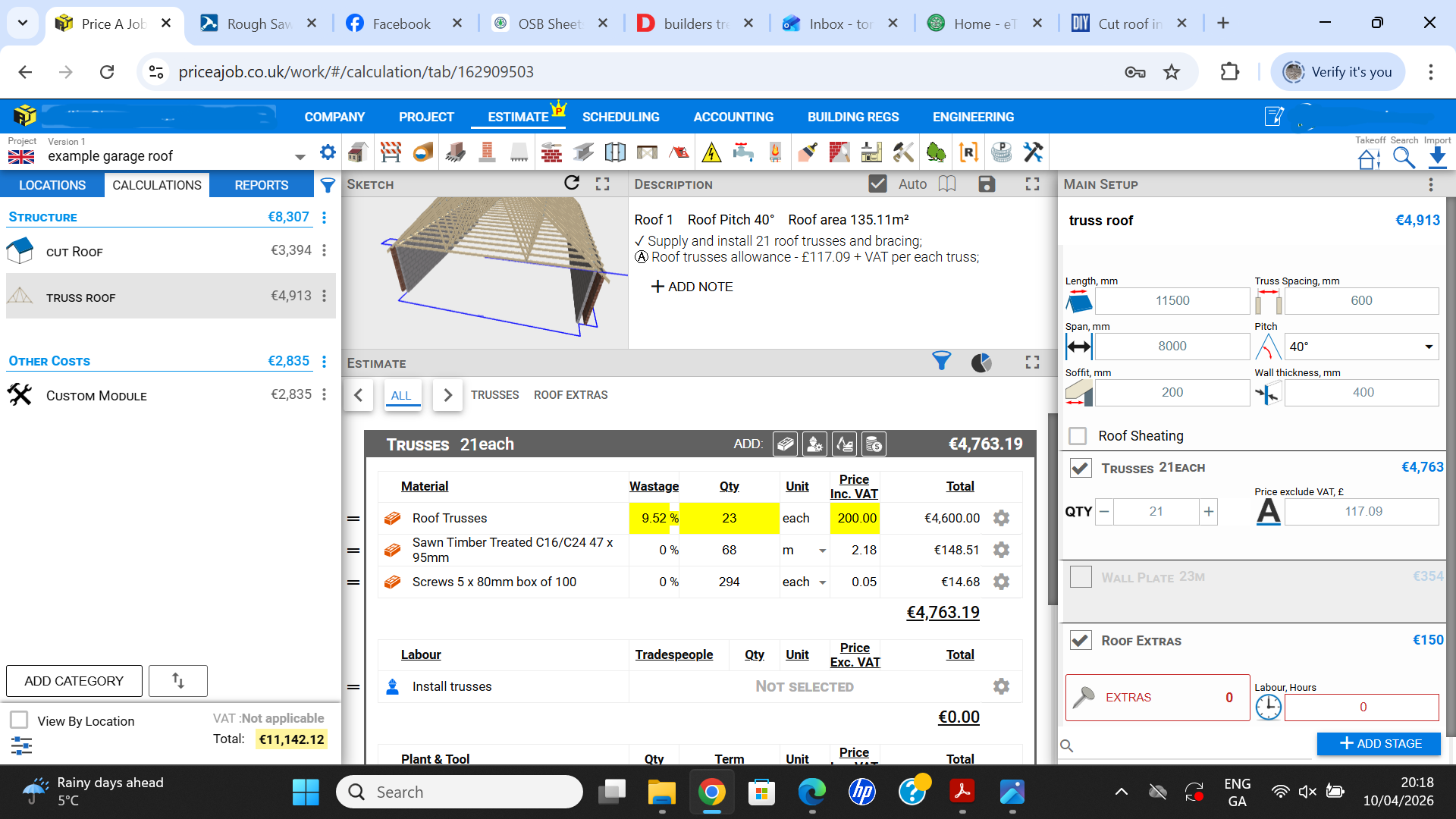Image resolution: width=1456 pixels, height=819 pixels.
Task: Click the add labour icon in Trusses header
Action: [x=814, y=444]
